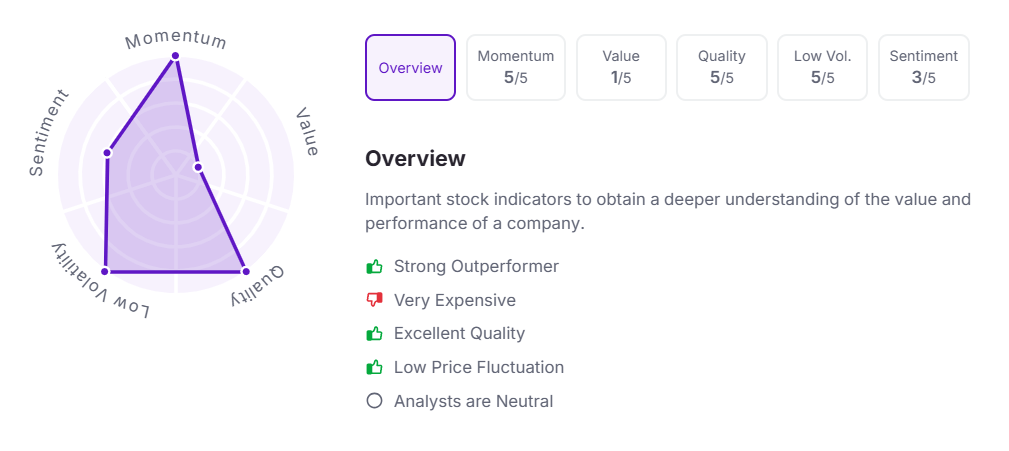Click the neutral circle beside Analysts are Neutral
1009x451 pixels.
[375, 402]
